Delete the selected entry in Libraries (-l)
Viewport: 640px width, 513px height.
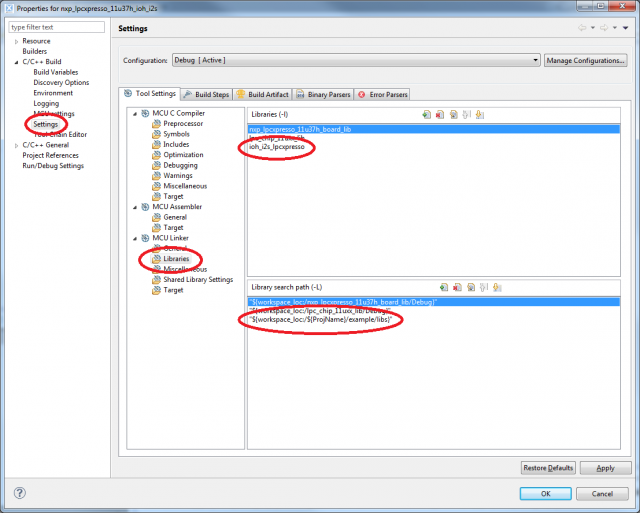coord(440,115)
